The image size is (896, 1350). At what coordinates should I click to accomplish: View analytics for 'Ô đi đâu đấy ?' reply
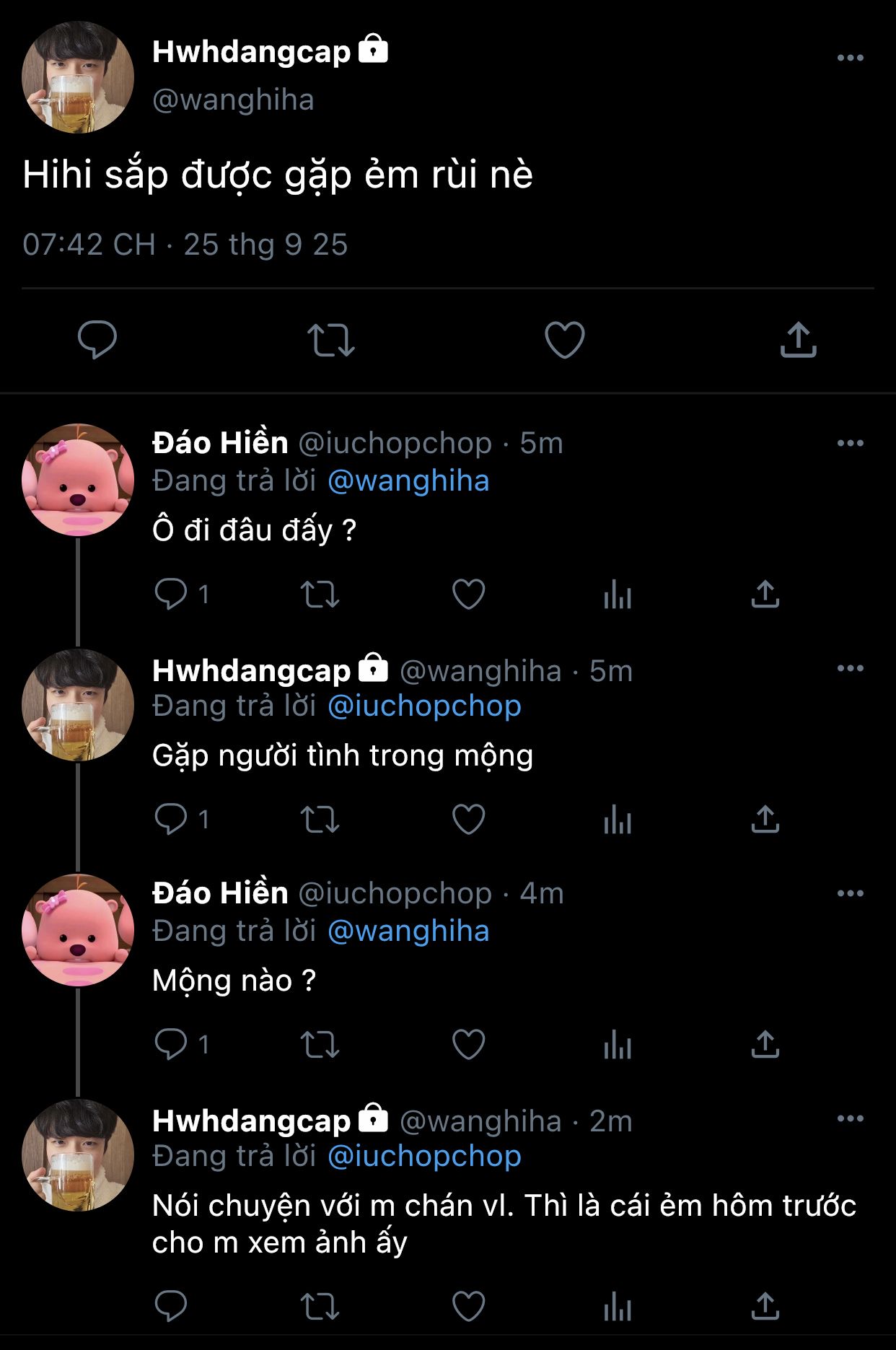(x=618, y=595)
